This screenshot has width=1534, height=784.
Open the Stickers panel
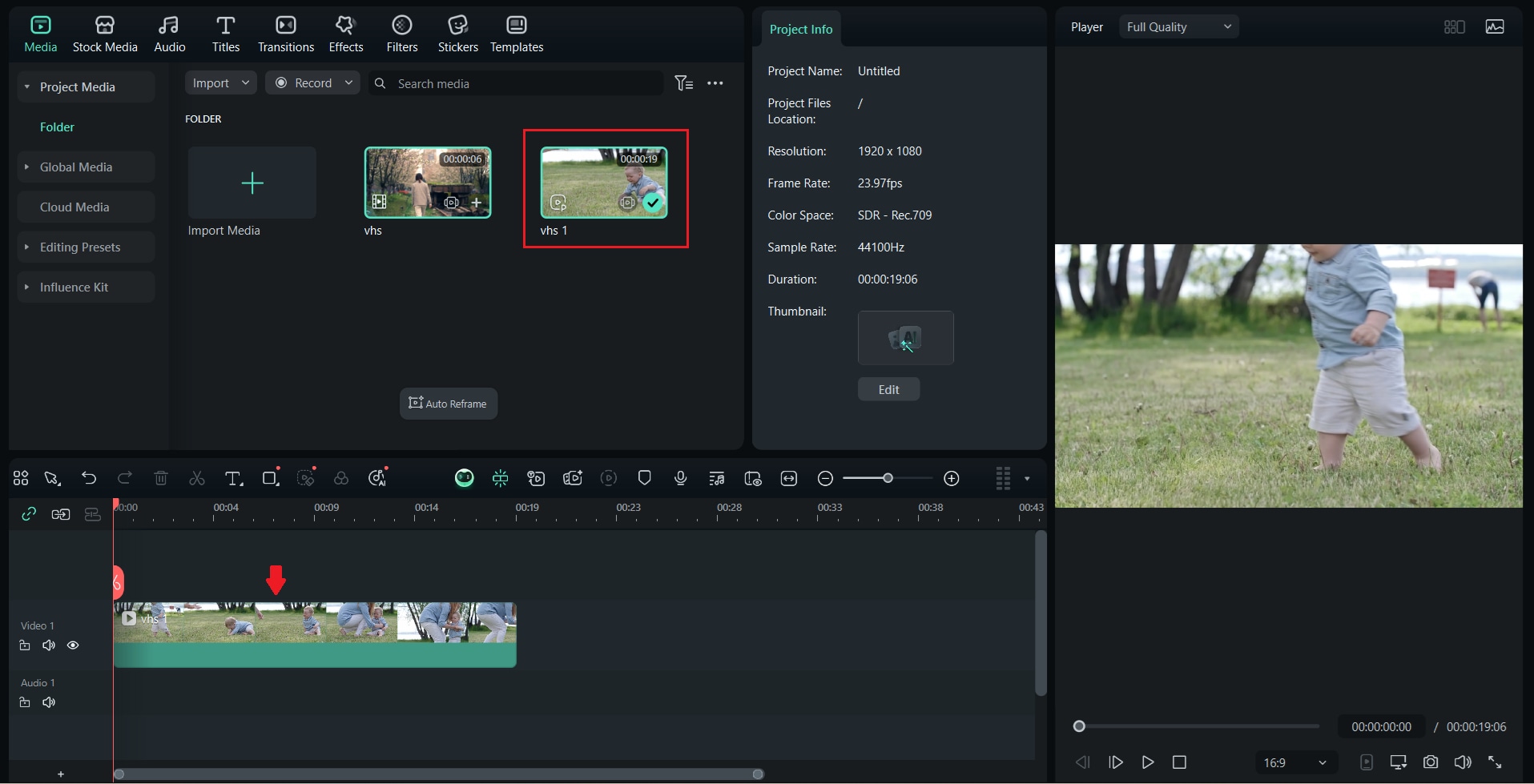click(x=457, y=32)
